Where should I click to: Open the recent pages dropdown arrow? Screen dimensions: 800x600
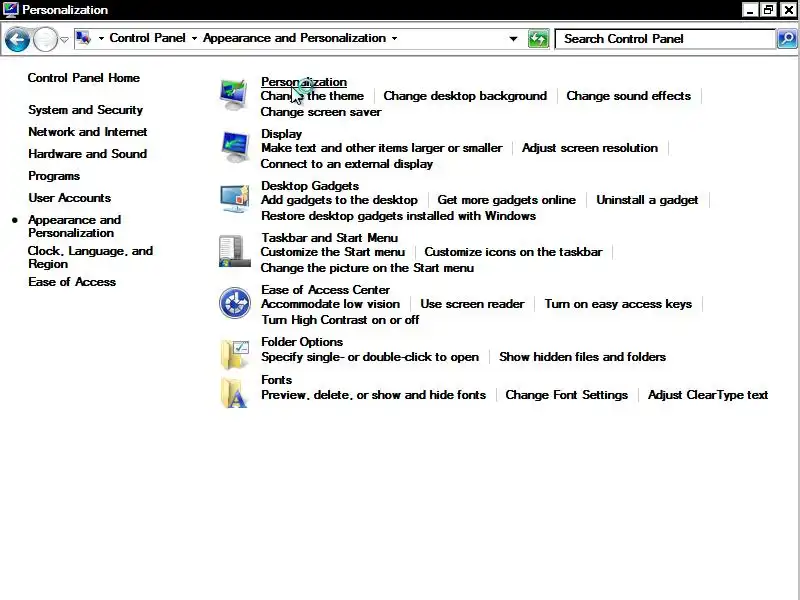pos(64,39)
